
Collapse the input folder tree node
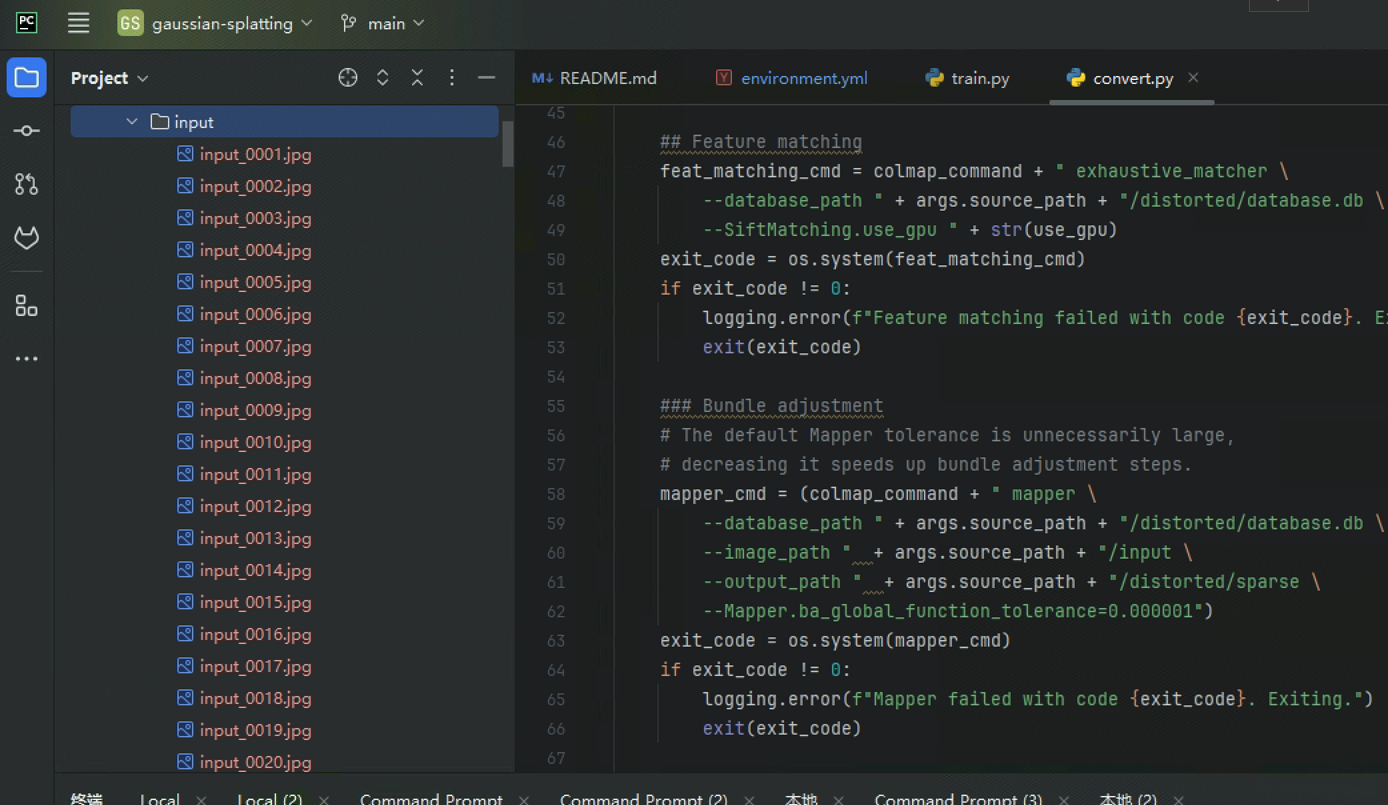132,122
